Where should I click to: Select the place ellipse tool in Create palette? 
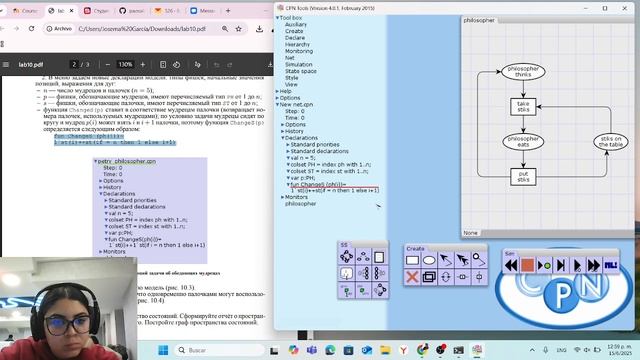tap(429, 260)
